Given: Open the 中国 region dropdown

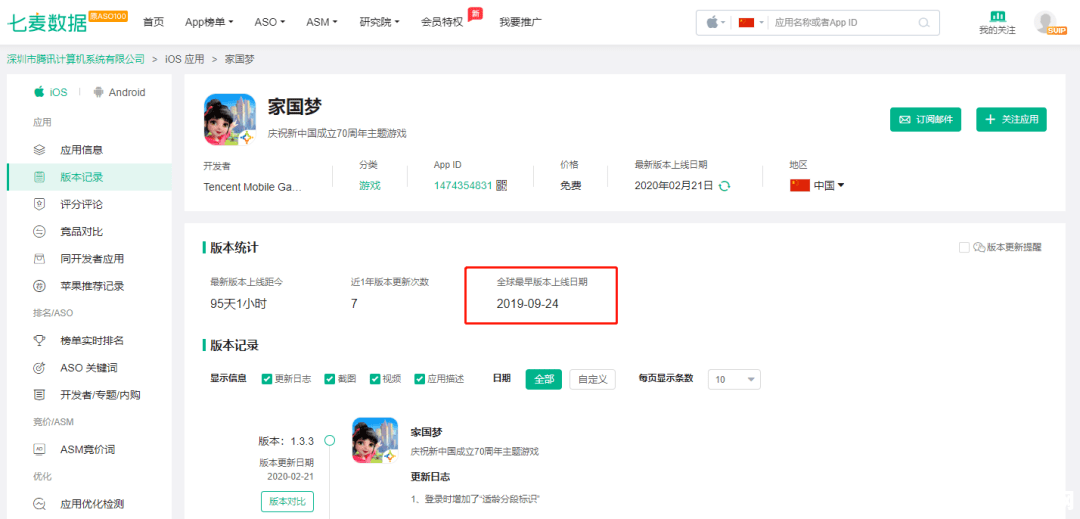Looking at the screenshot, I should [829, 185].
